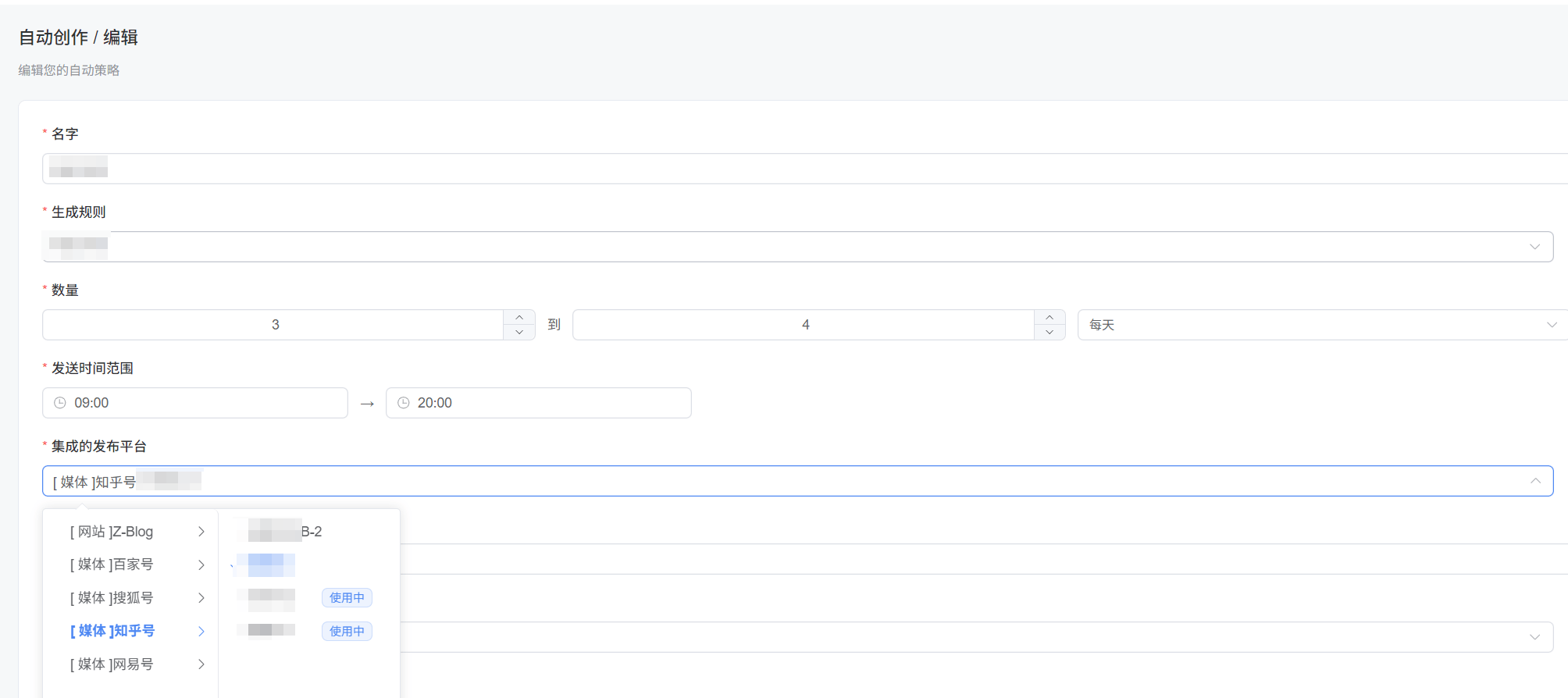
Task: Collapse the 集成的发布平台 cascader
Action: click(1535, 481)
